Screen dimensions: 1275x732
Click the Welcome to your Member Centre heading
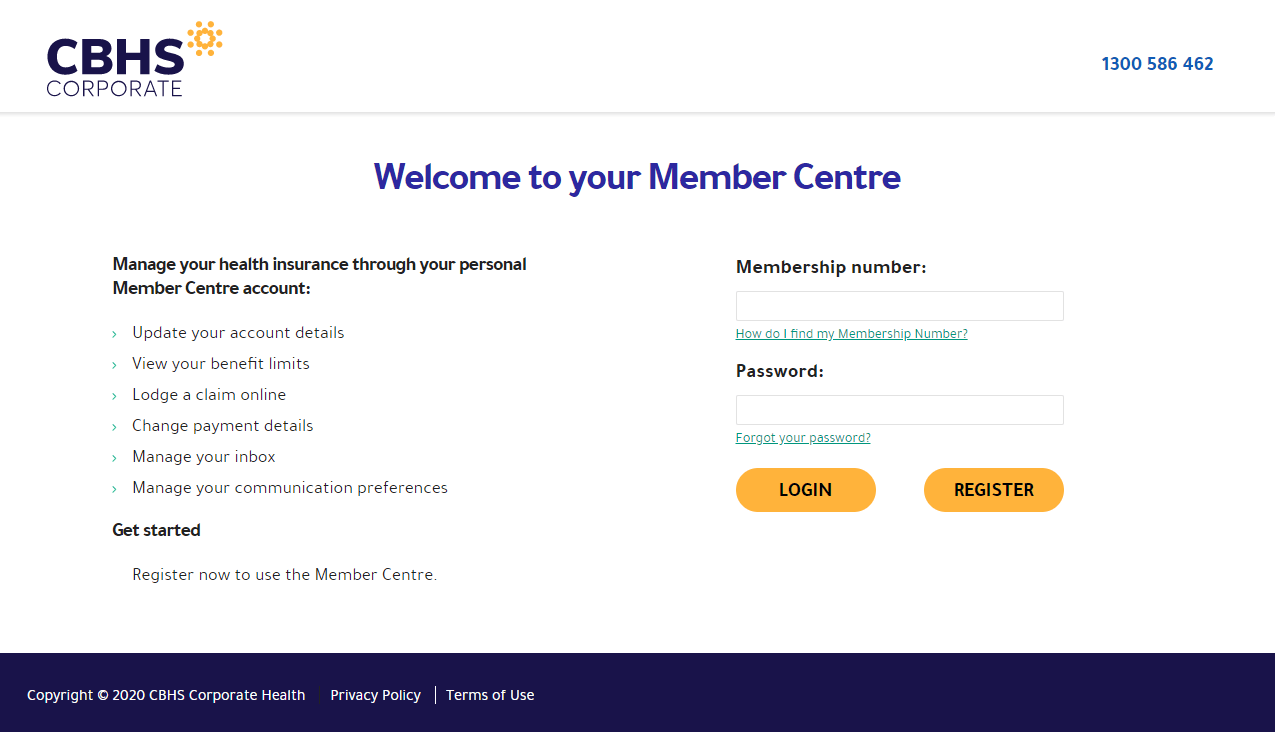click(637, 177)
